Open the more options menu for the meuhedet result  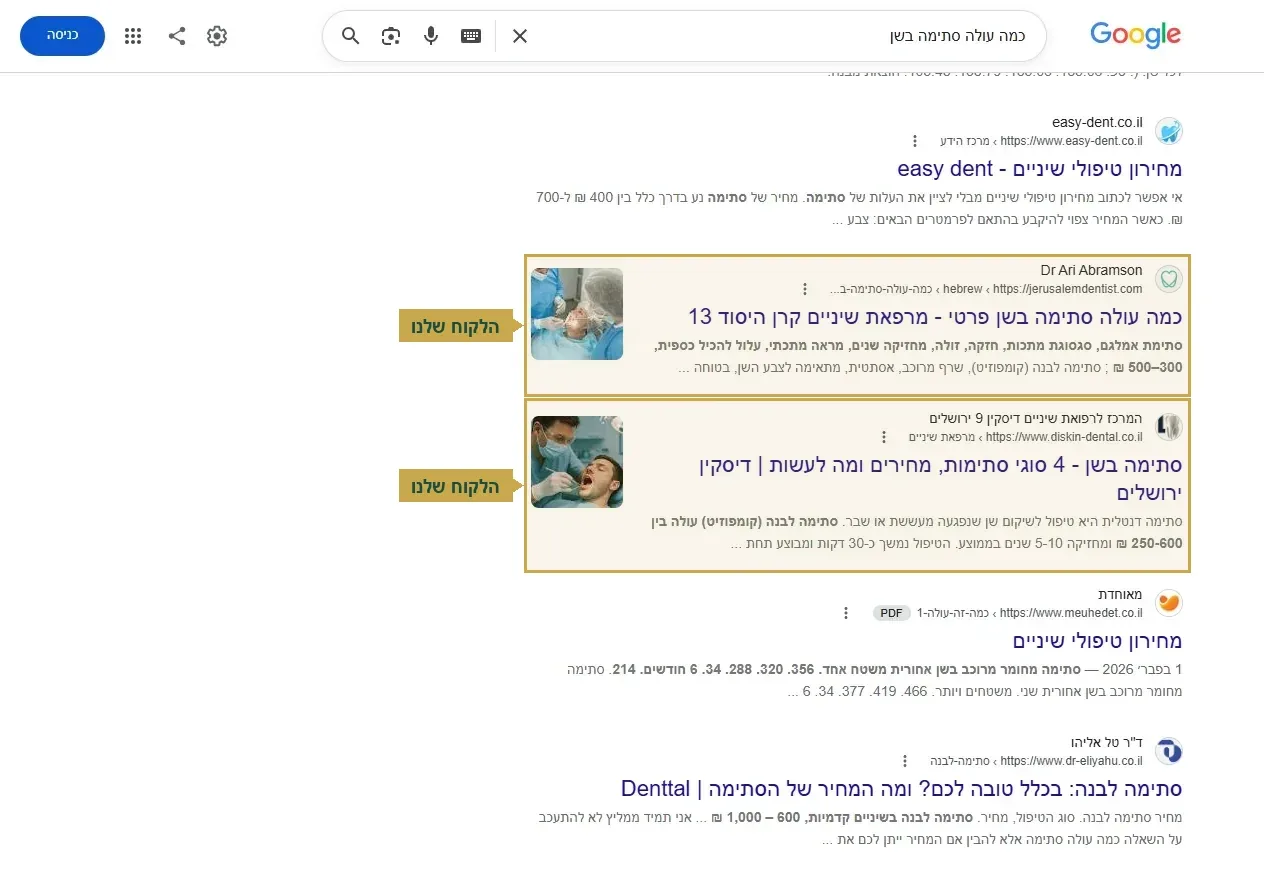point(846,613)
